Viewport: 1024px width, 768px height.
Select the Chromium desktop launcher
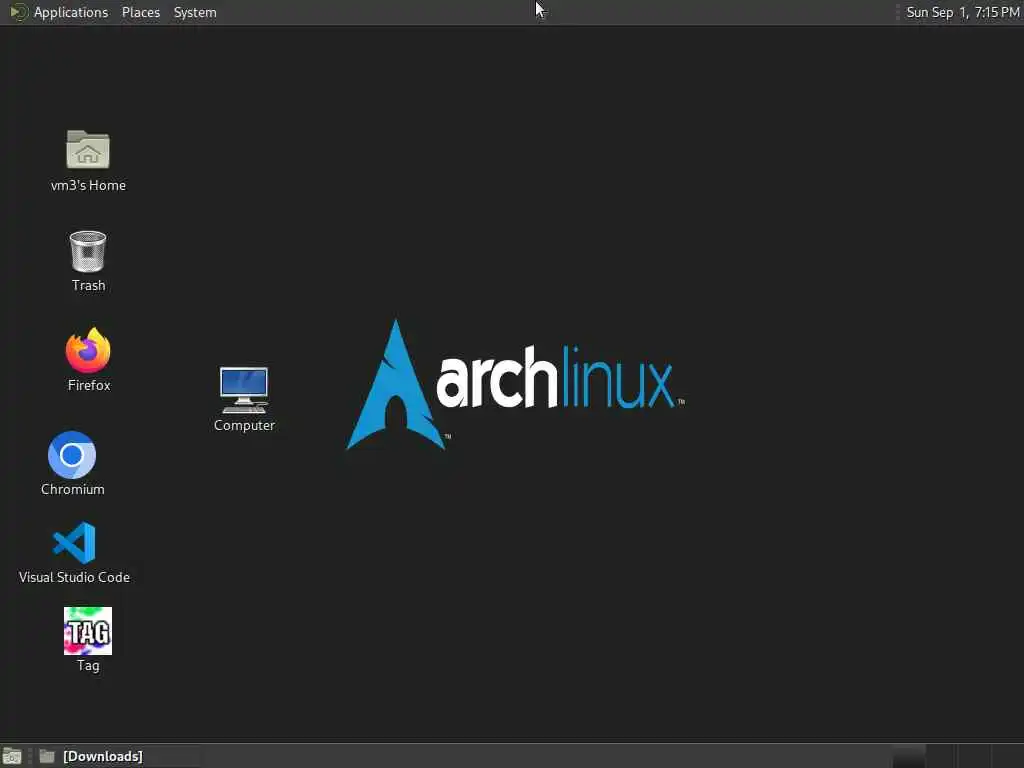pos(72,455)
